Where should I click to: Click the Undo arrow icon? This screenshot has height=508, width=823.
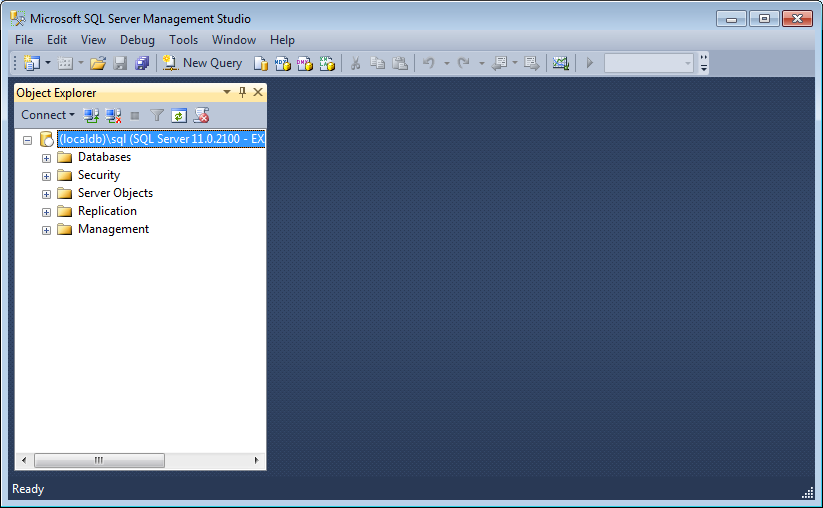click(429, 64)
